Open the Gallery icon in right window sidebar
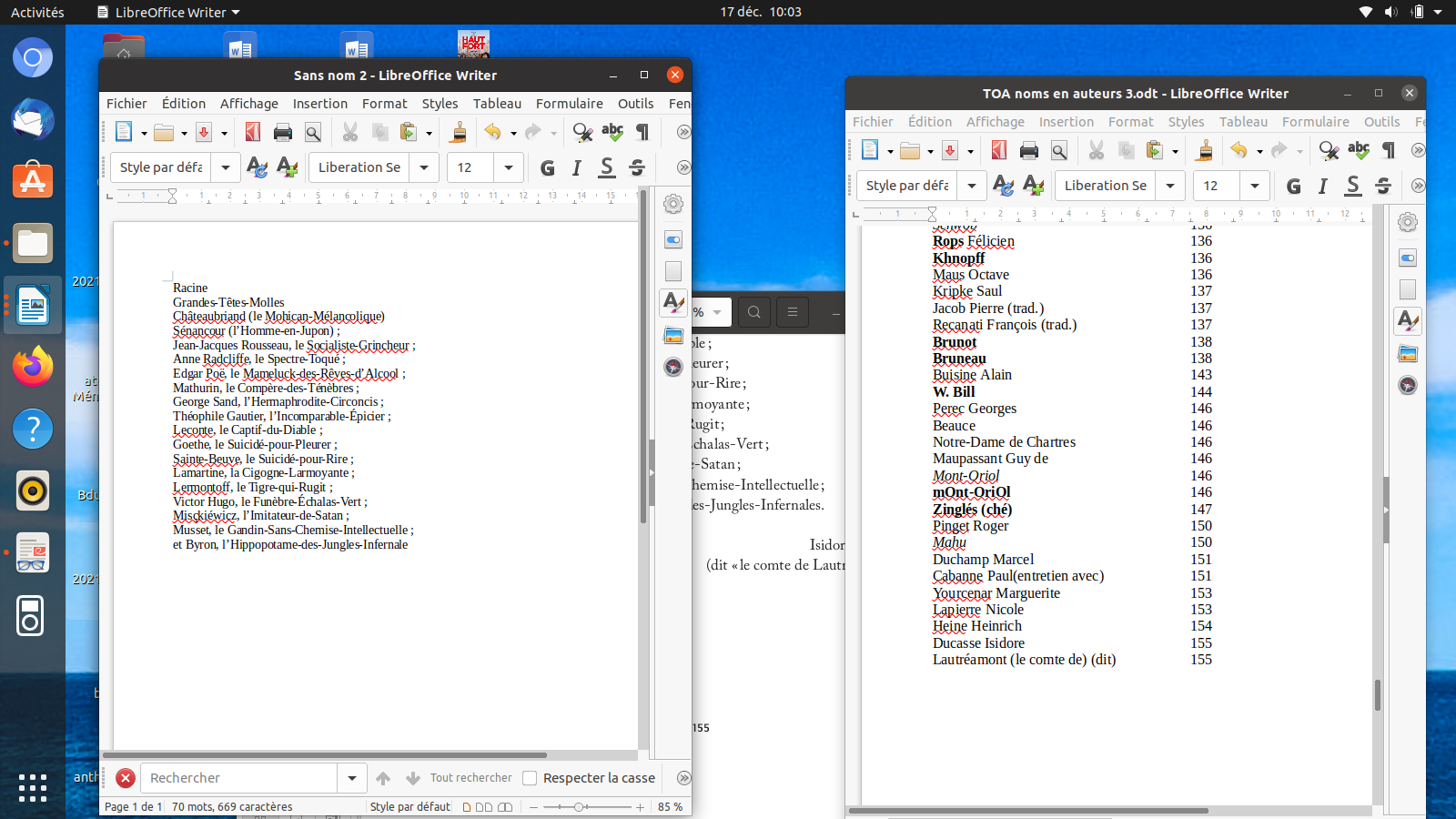Image resolution: width=1456 pixels, height=819 pixels. click(x=1408, y=354)
